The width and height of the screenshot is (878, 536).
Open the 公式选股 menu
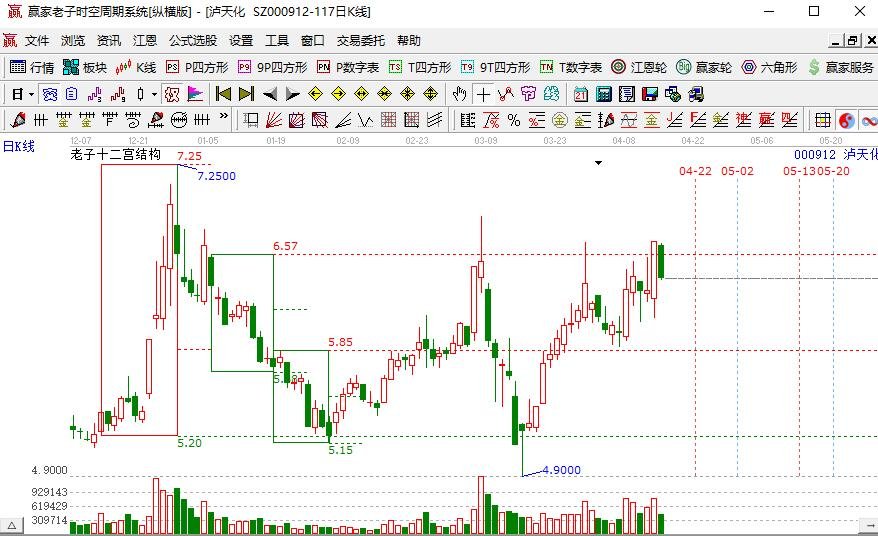pos(193,41)
